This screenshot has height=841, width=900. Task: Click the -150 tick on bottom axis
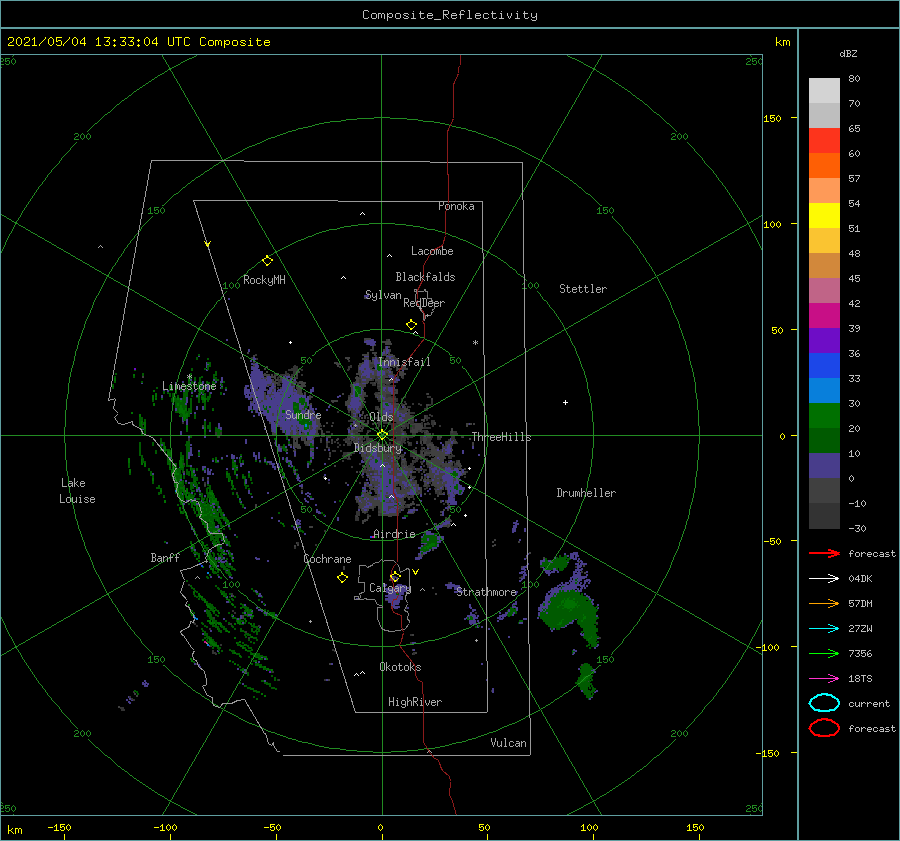[59, 827]
